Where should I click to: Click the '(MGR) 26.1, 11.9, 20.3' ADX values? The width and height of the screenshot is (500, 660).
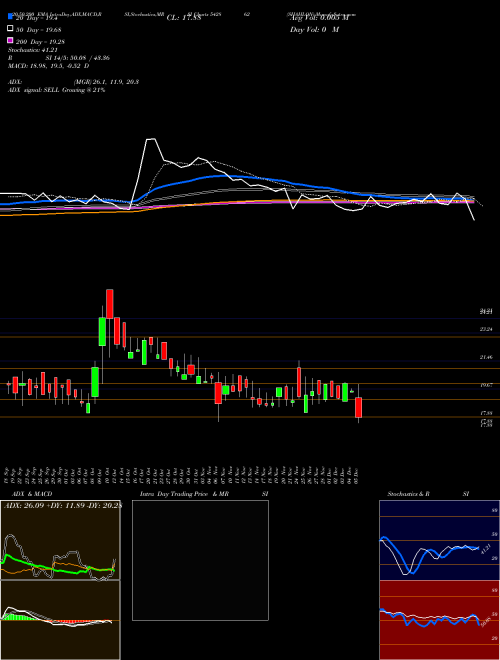point(106,82)
